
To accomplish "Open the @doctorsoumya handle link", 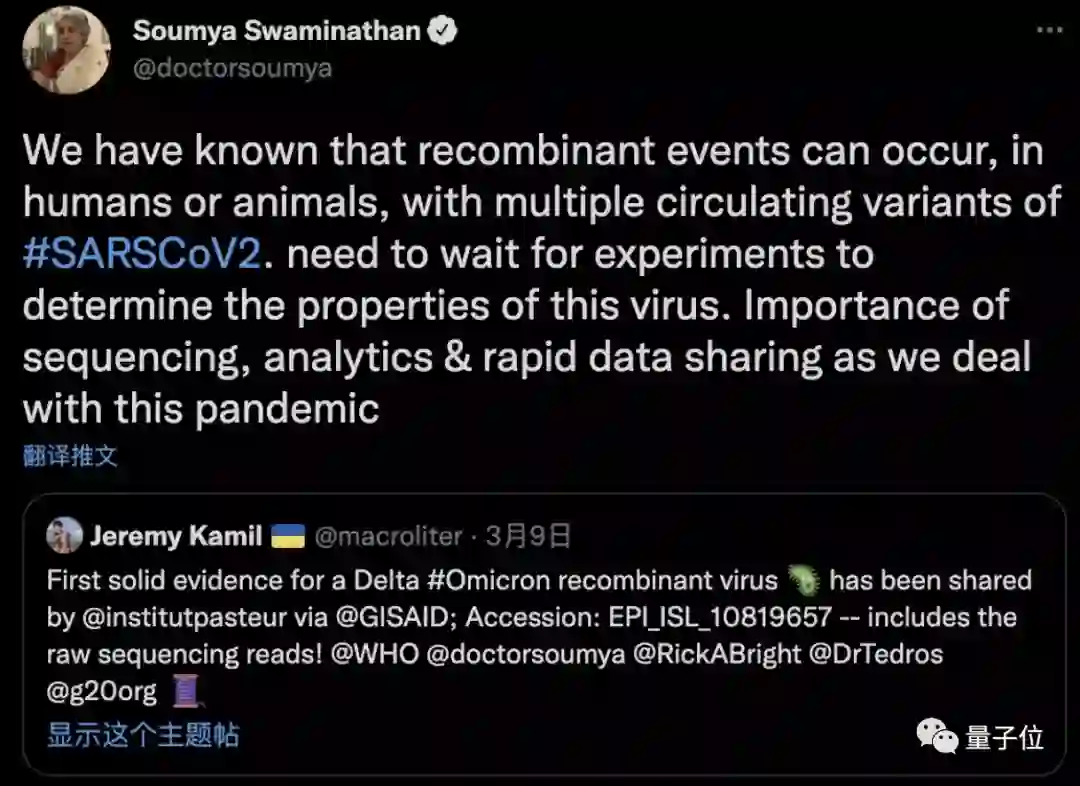I will (232, 68).
